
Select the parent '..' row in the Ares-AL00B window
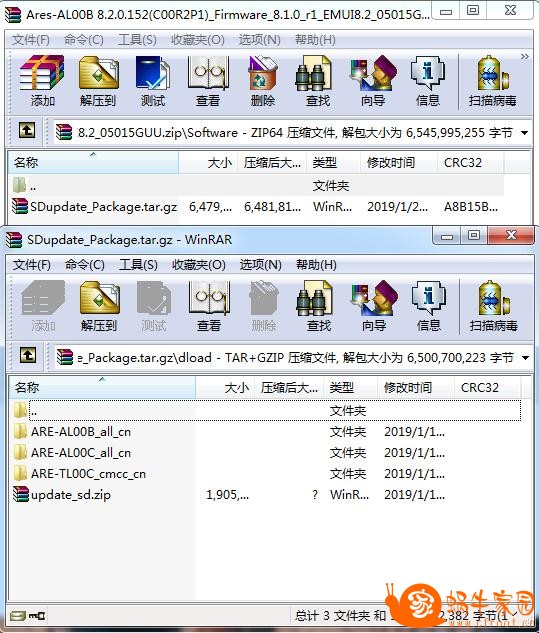256,186
